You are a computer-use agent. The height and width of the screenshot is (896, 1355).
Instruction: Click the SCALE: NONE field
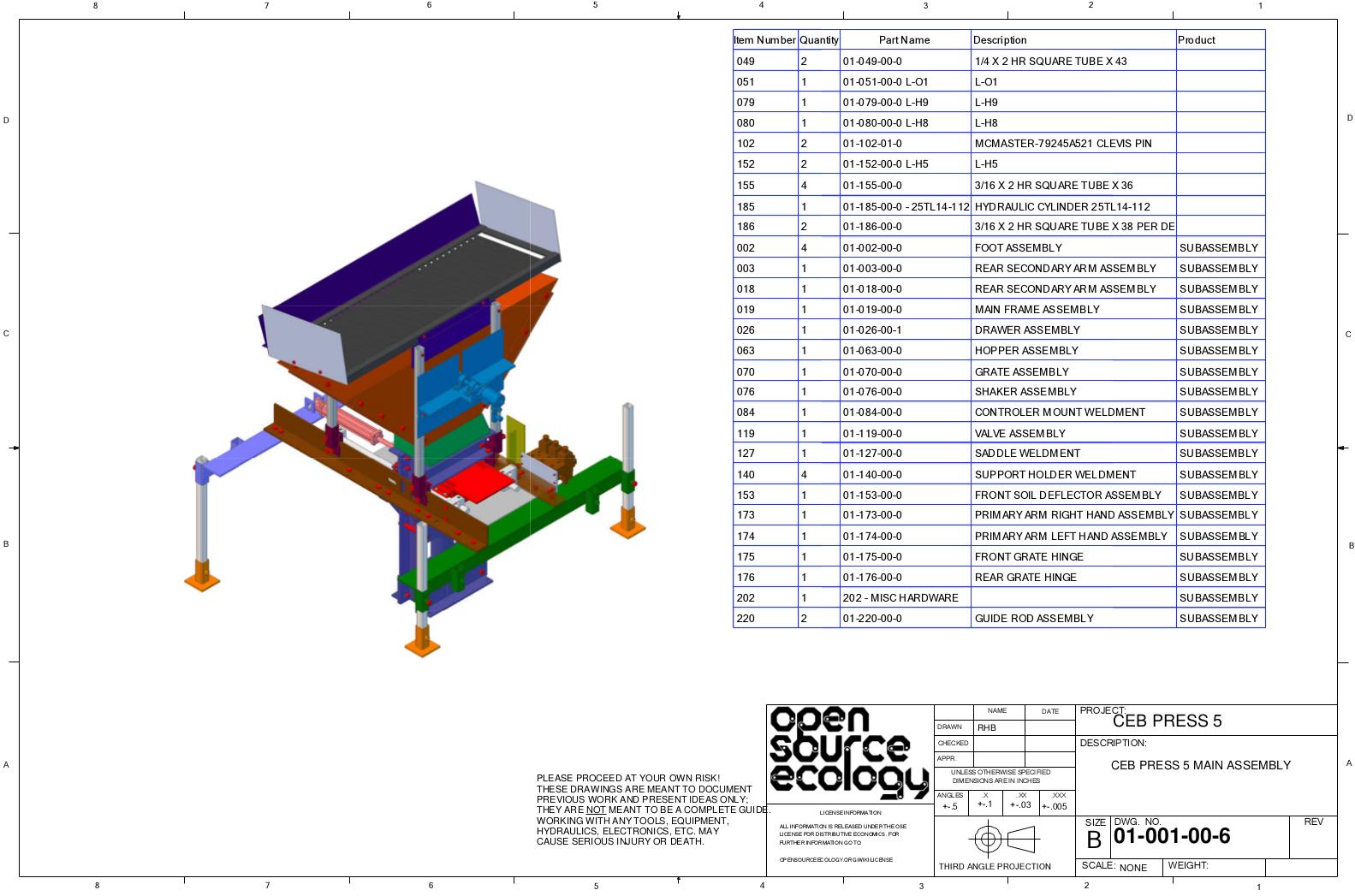pyautogui.click(x=1120, y=867)
